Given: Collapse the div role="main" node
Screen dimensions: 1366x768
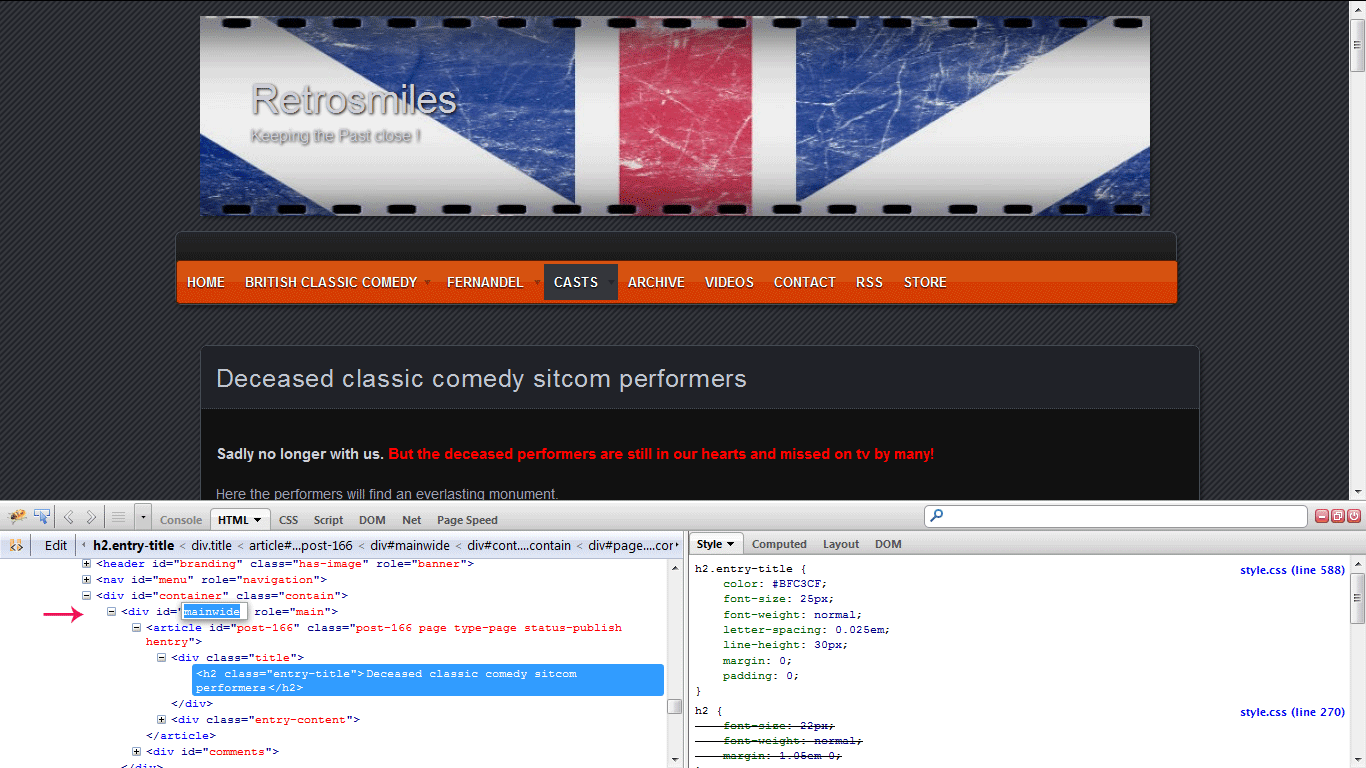Looking at the screenshot, I should click(112, 612).
